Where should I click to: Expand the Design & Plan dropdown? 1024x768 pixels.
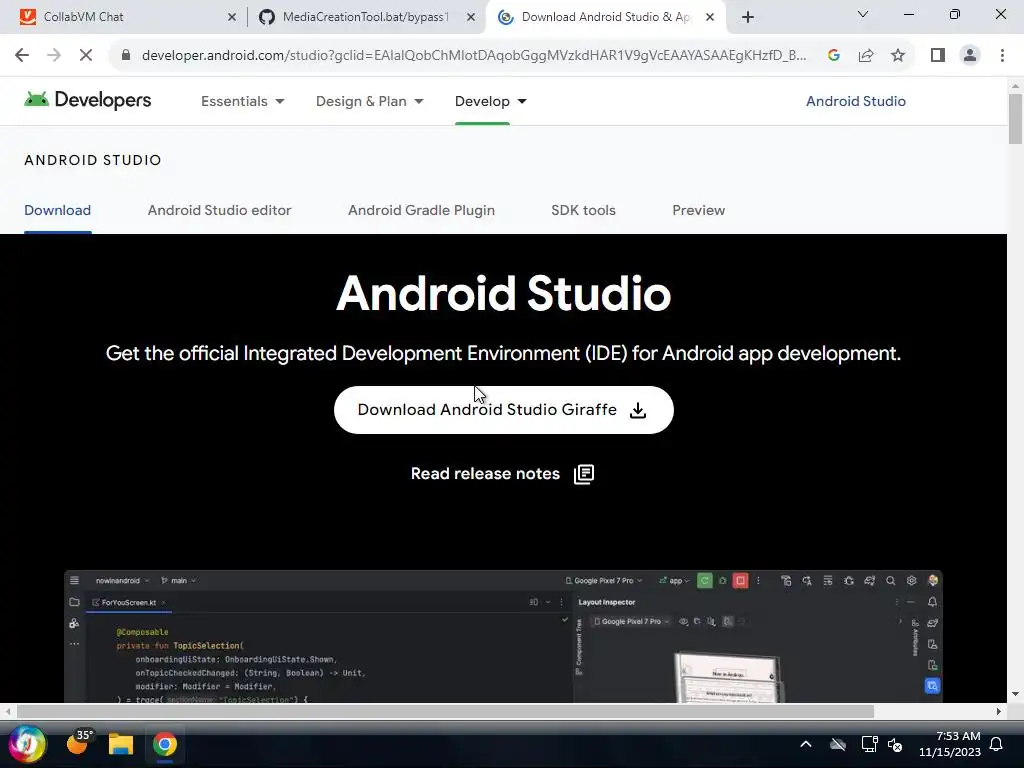coord(370,101)
